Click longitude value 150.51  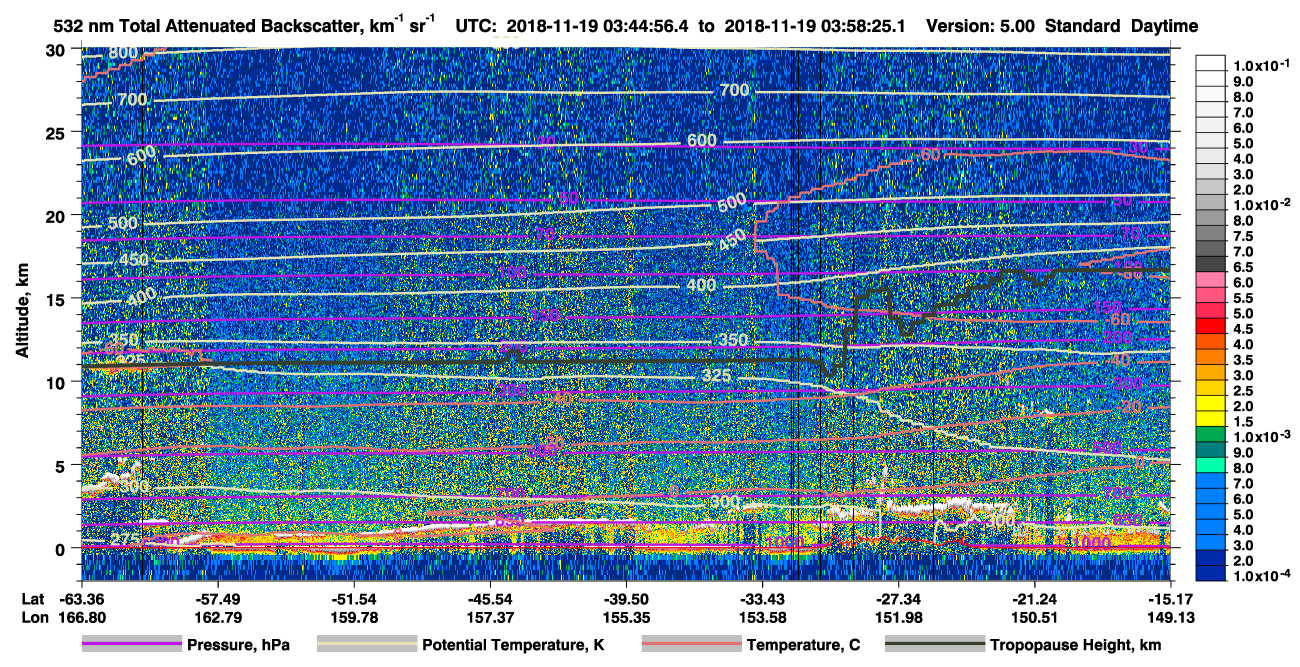pos(1035,617)
